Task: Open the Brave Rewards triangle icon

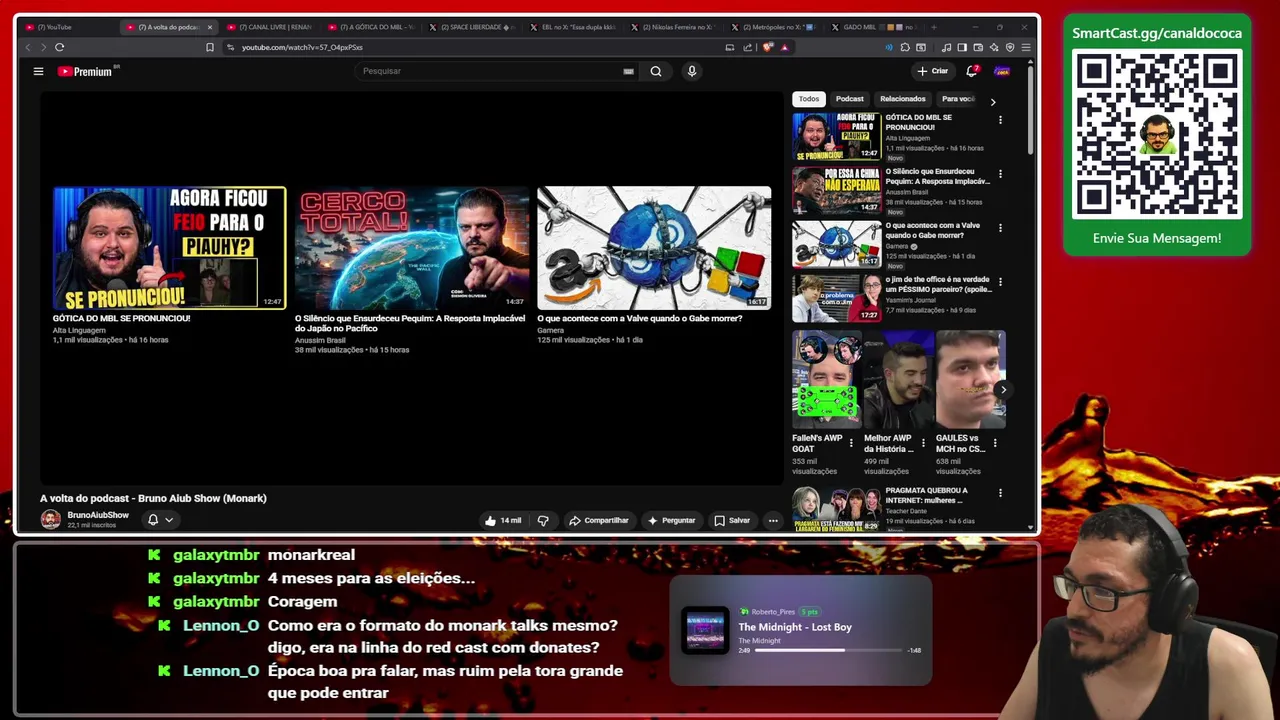Action: point(784,47)
